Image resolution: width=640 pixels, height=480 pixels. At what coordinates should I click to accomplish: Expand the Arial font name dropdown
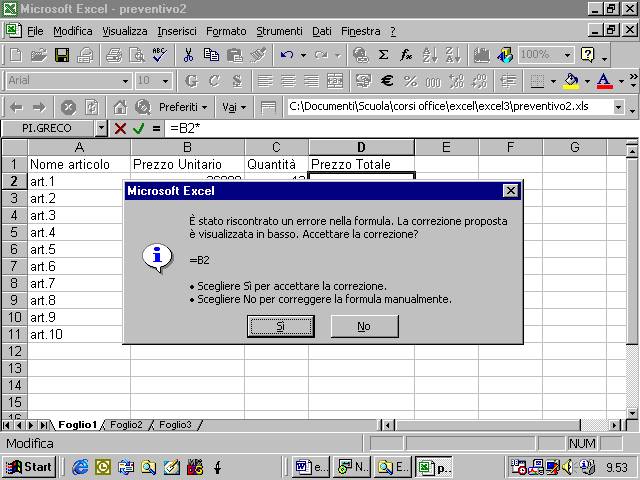[125, 81]
